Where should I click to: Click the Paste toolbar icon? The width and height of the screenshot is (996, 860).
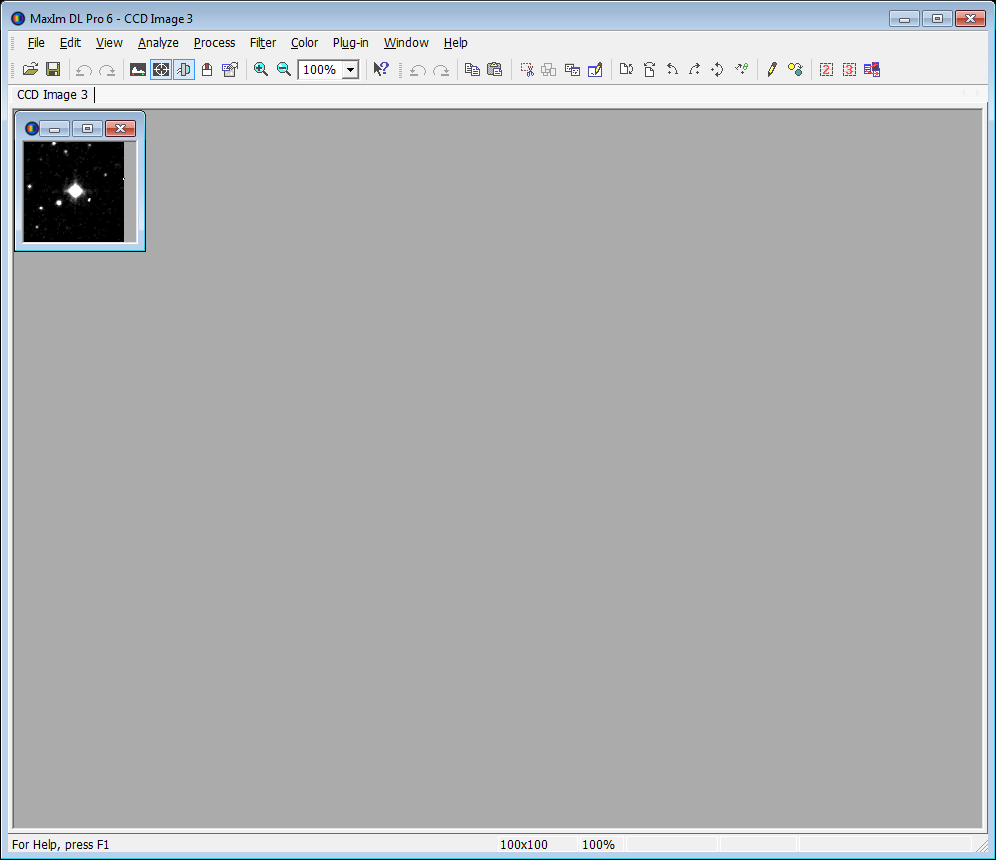point(495,69)
